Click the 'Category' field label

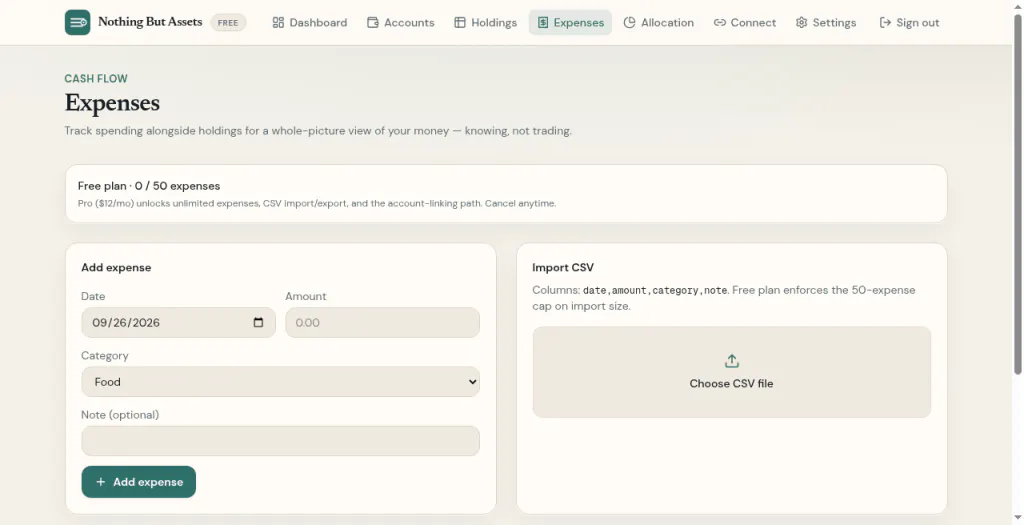click(104, 356)
